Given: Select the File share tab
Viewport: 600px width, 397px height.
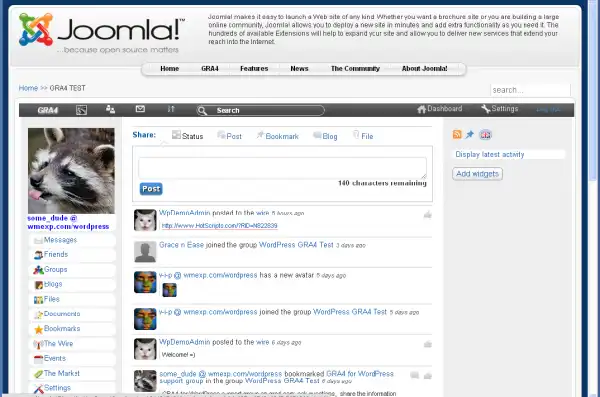Looking at the screenshot, I should 363,136.
